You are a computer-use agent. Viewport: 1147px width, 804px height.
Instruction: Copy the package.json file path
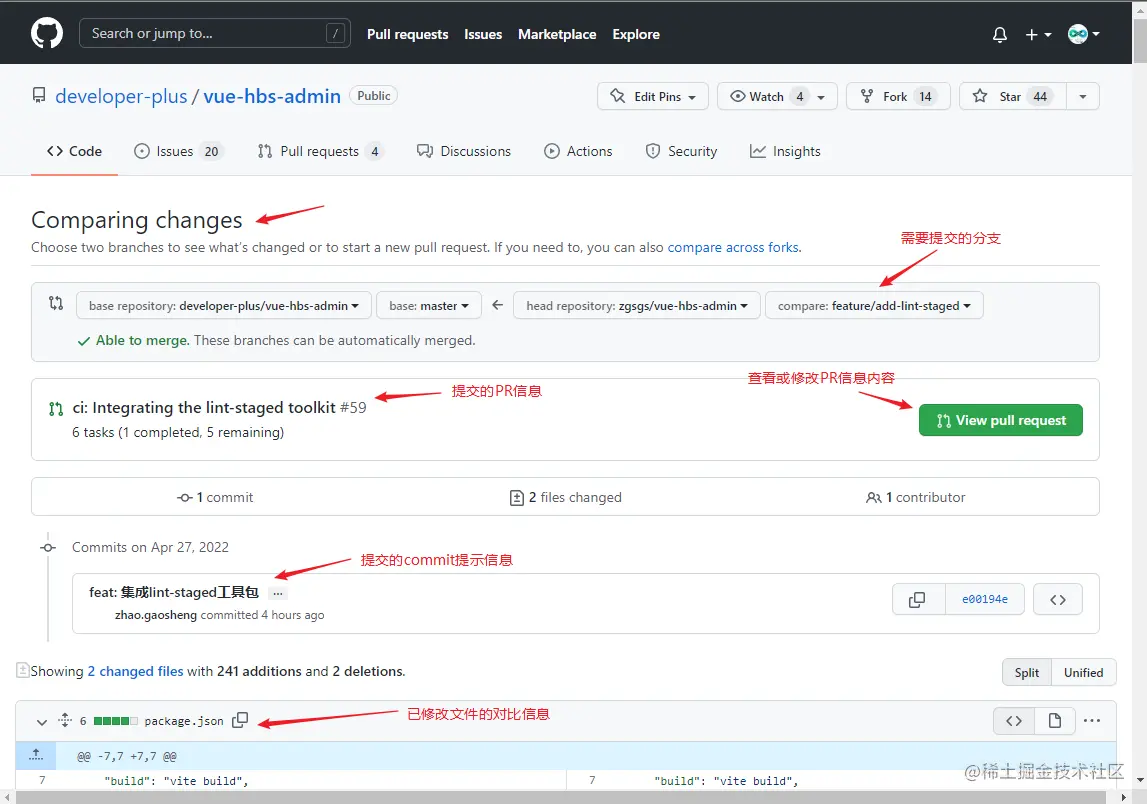240,721
